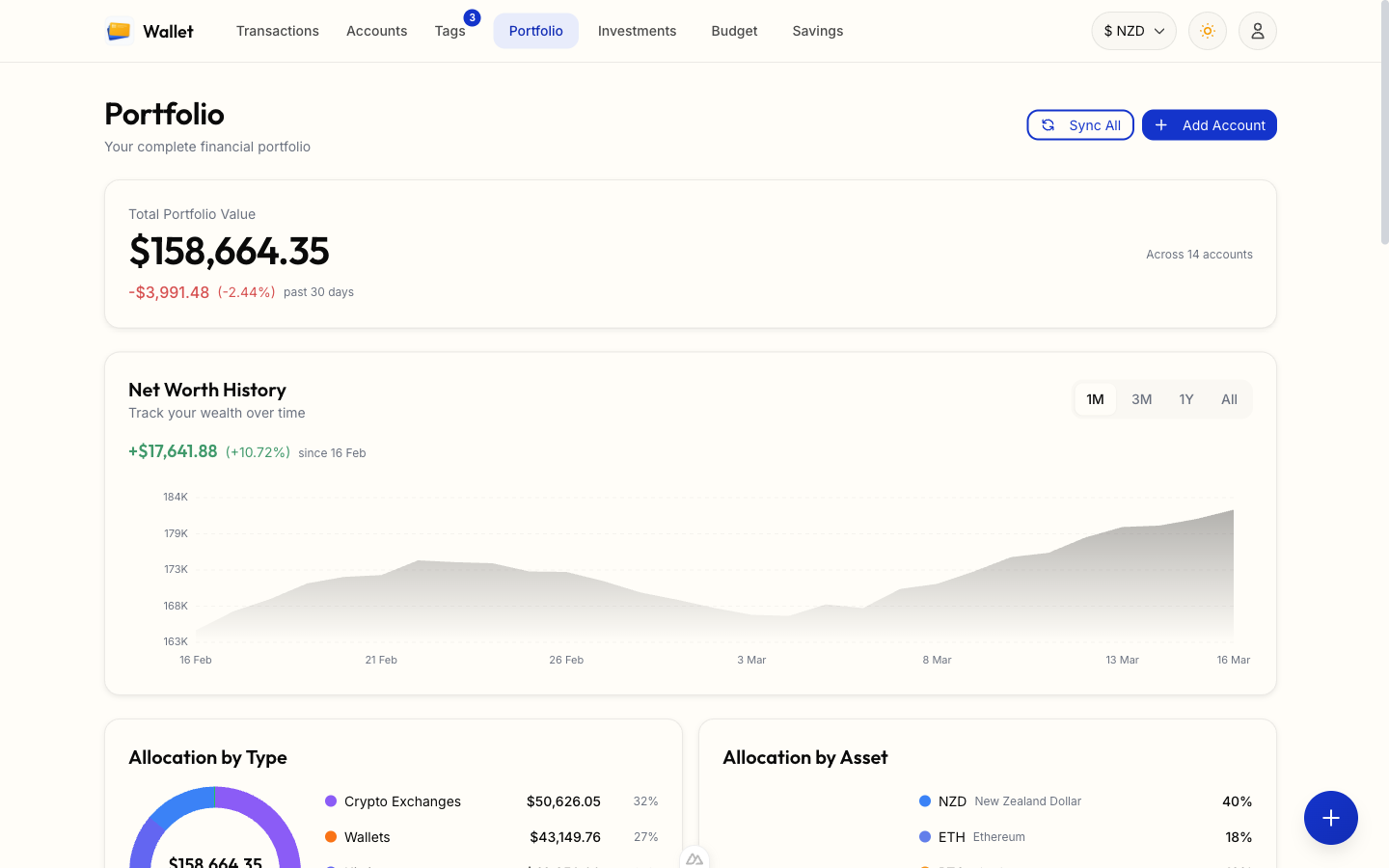Click the Crypto Exchanges purple dot marker
The width and height of the screenshot is (1389, 868).
[332, 801]
